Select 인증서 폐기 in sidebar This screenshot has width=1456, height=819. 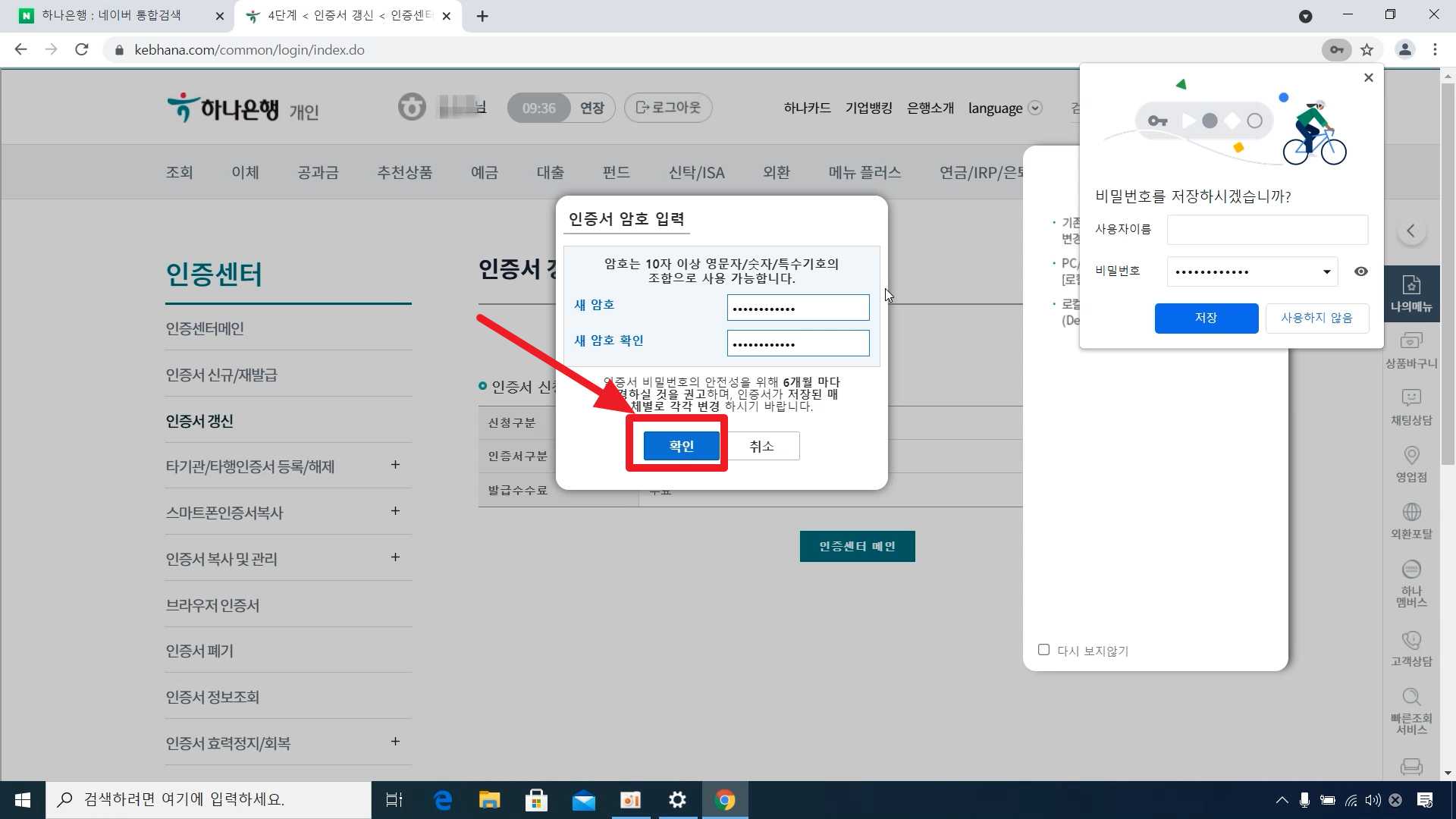tap(199, 651)
